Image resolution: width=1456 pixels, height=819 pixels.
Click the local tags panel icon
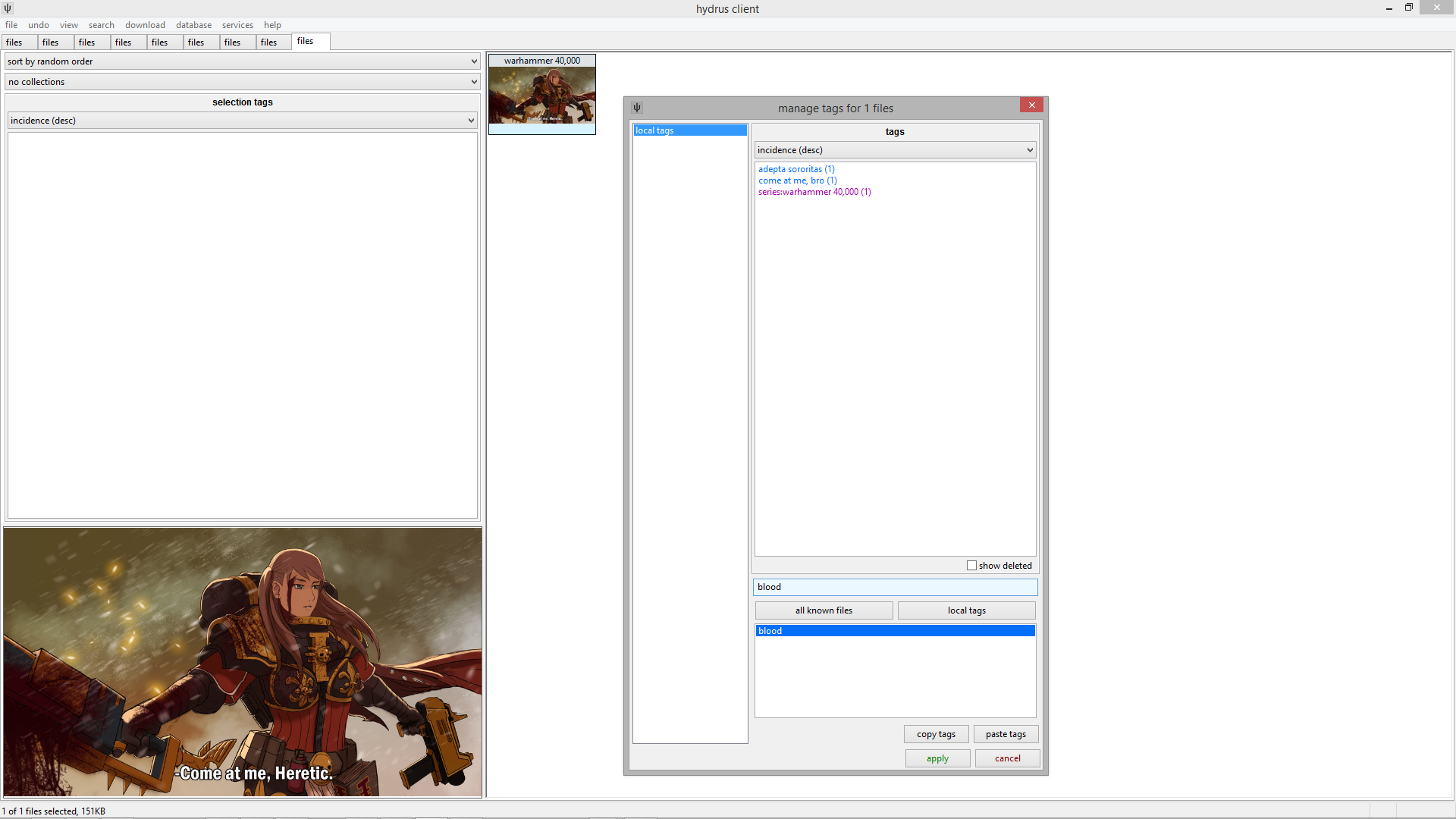pos(636,107)
